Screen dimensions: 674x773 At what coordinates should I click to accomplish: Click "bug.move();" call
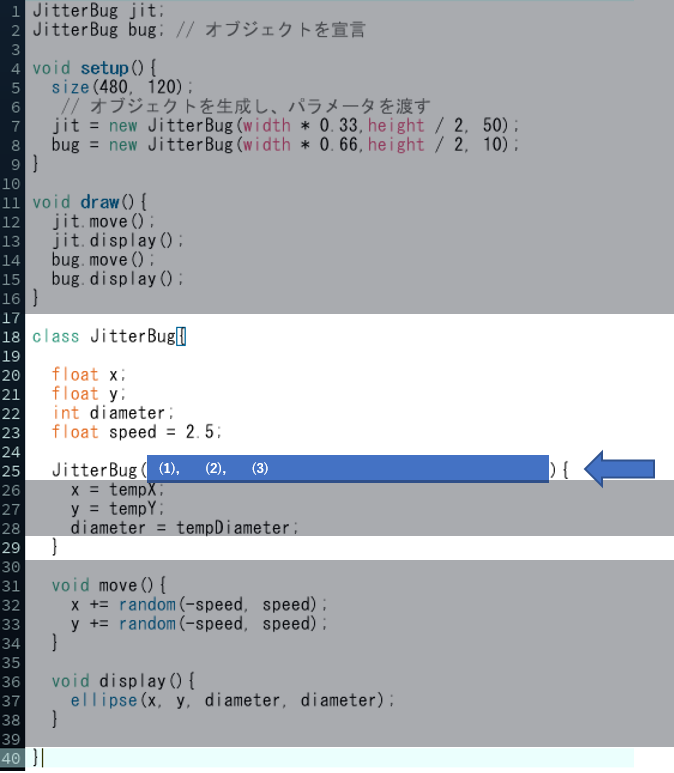pyautogui.click(x=103, y=260)
